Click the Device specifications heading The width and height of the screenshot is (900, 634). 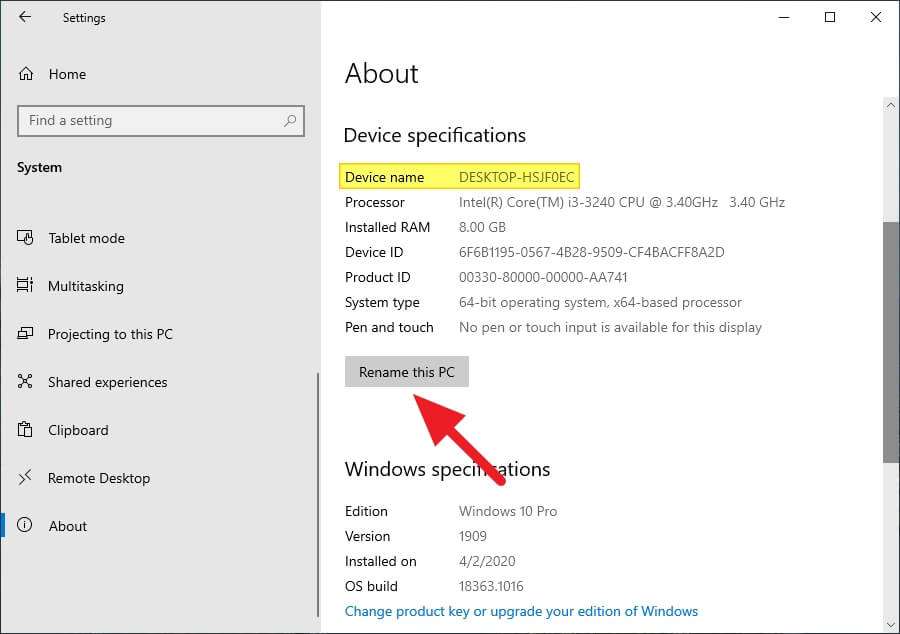[x=435, y=136]
